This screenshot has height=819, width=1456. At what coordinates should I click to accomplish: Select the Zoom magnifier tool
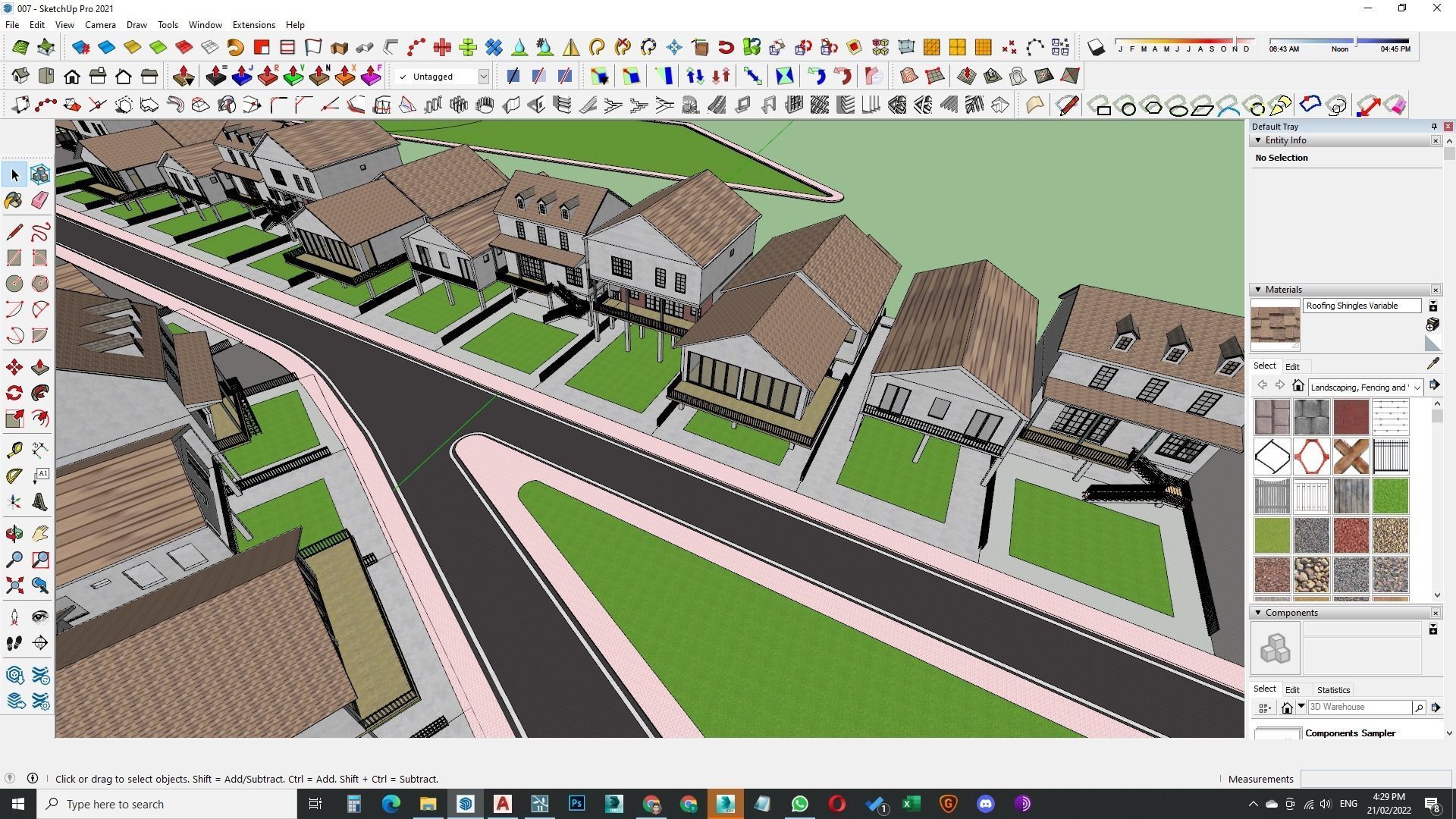click(x=14, y=560)
